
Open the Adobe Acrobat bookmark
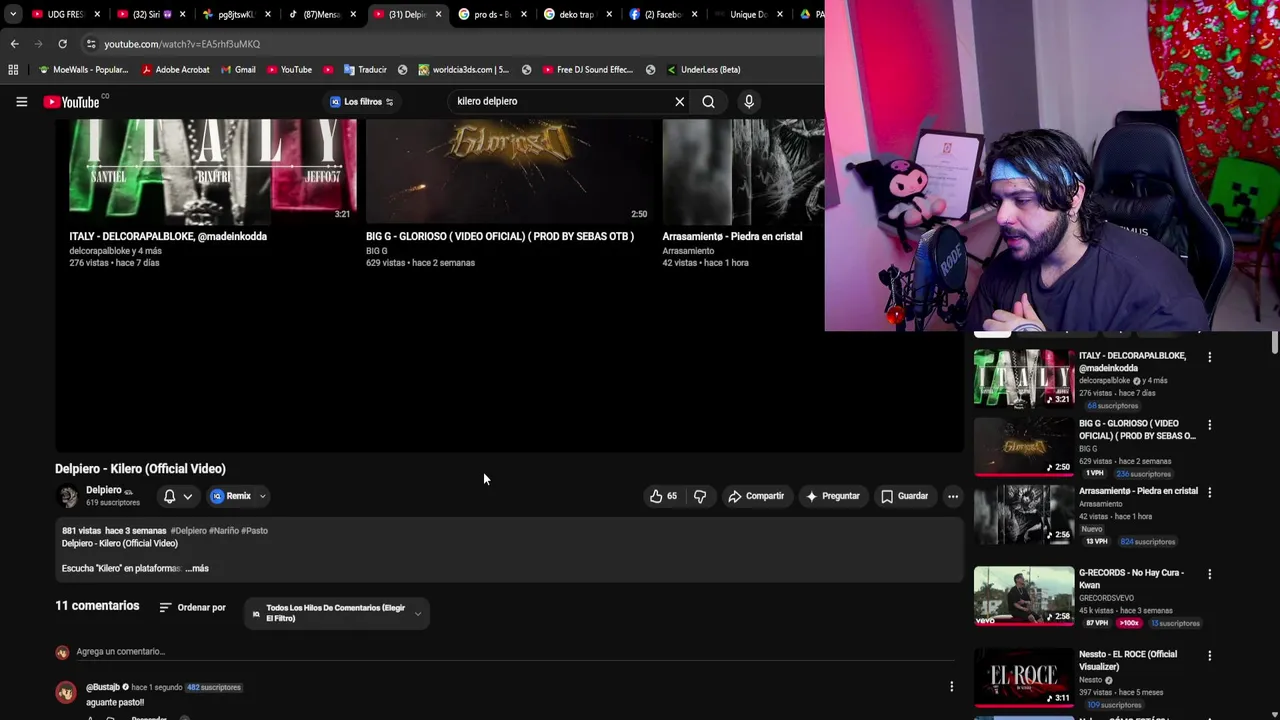coord(175,70)
